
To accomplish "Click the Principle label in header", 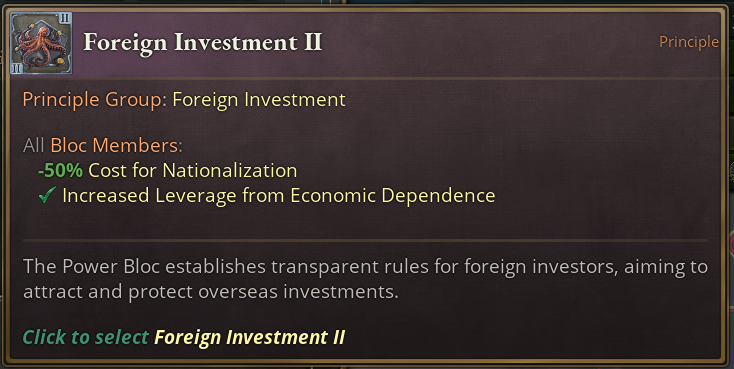I will pos(689,42).
